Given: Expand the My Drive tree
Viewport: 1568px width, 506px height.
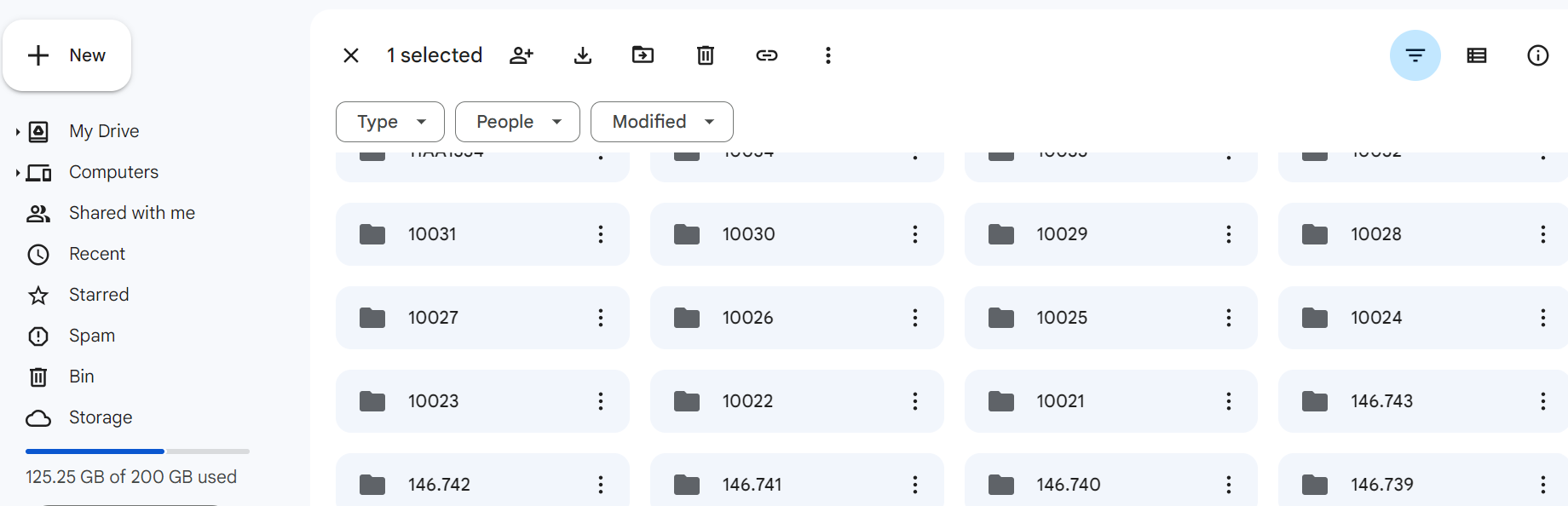Looking at the screenshot, I should 18,131.
